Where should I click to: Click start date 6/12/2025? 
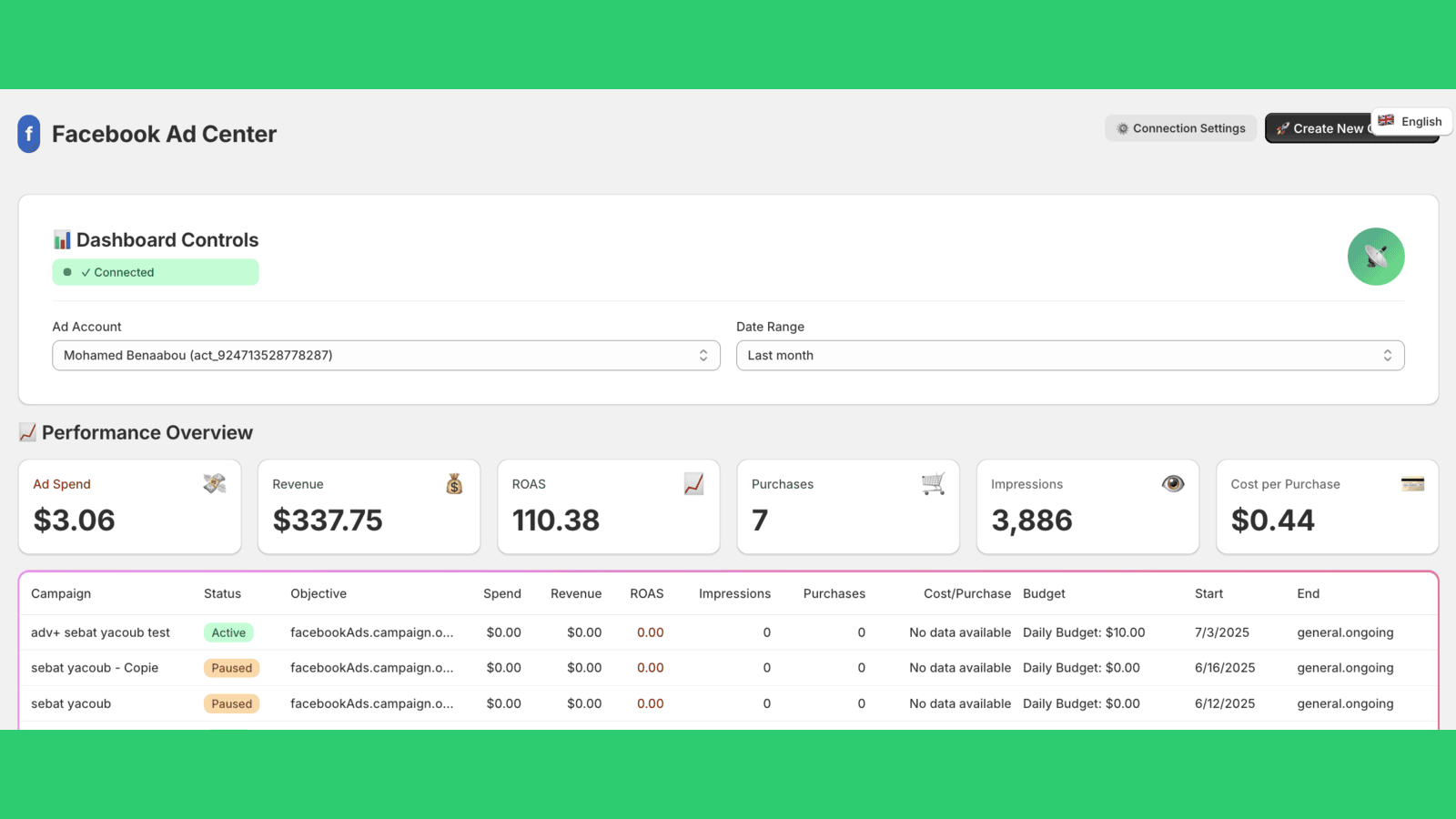[x=1225, y=703]
